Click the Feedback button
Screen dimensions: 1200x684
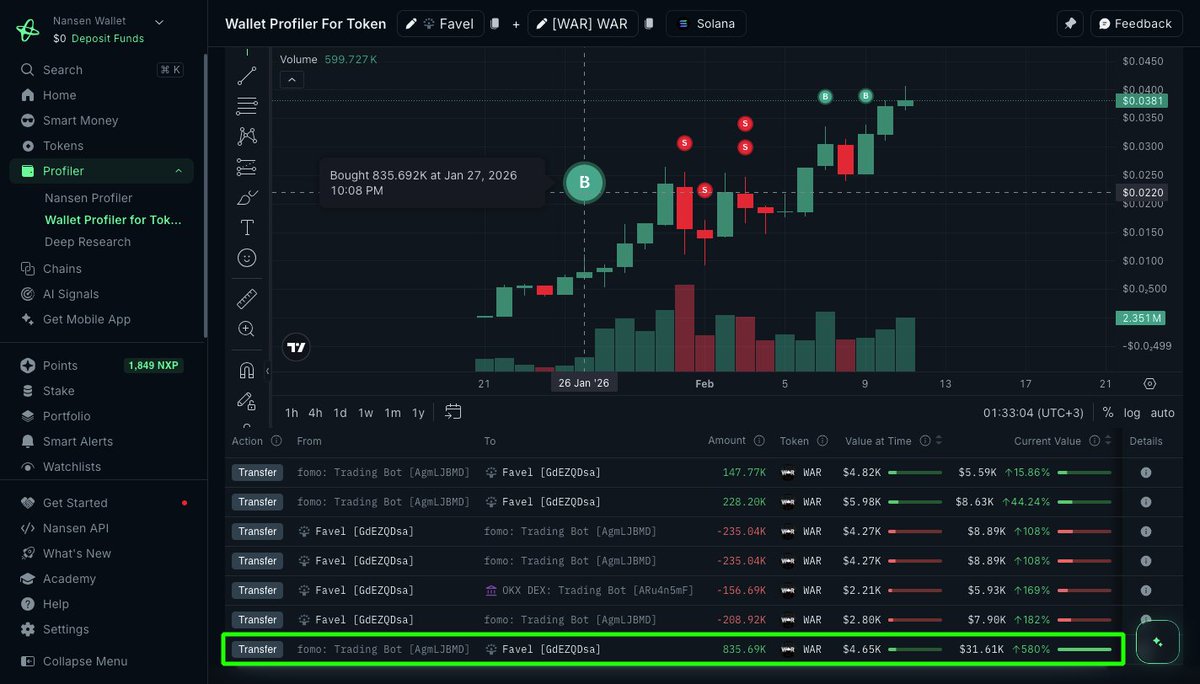click(1135, 24)
